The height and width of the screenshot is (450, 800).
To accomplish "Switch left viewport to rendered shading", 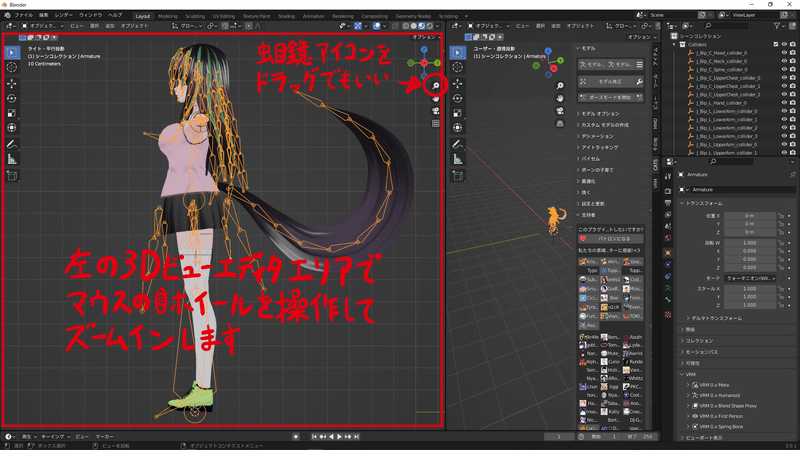I will coord(430,26).
